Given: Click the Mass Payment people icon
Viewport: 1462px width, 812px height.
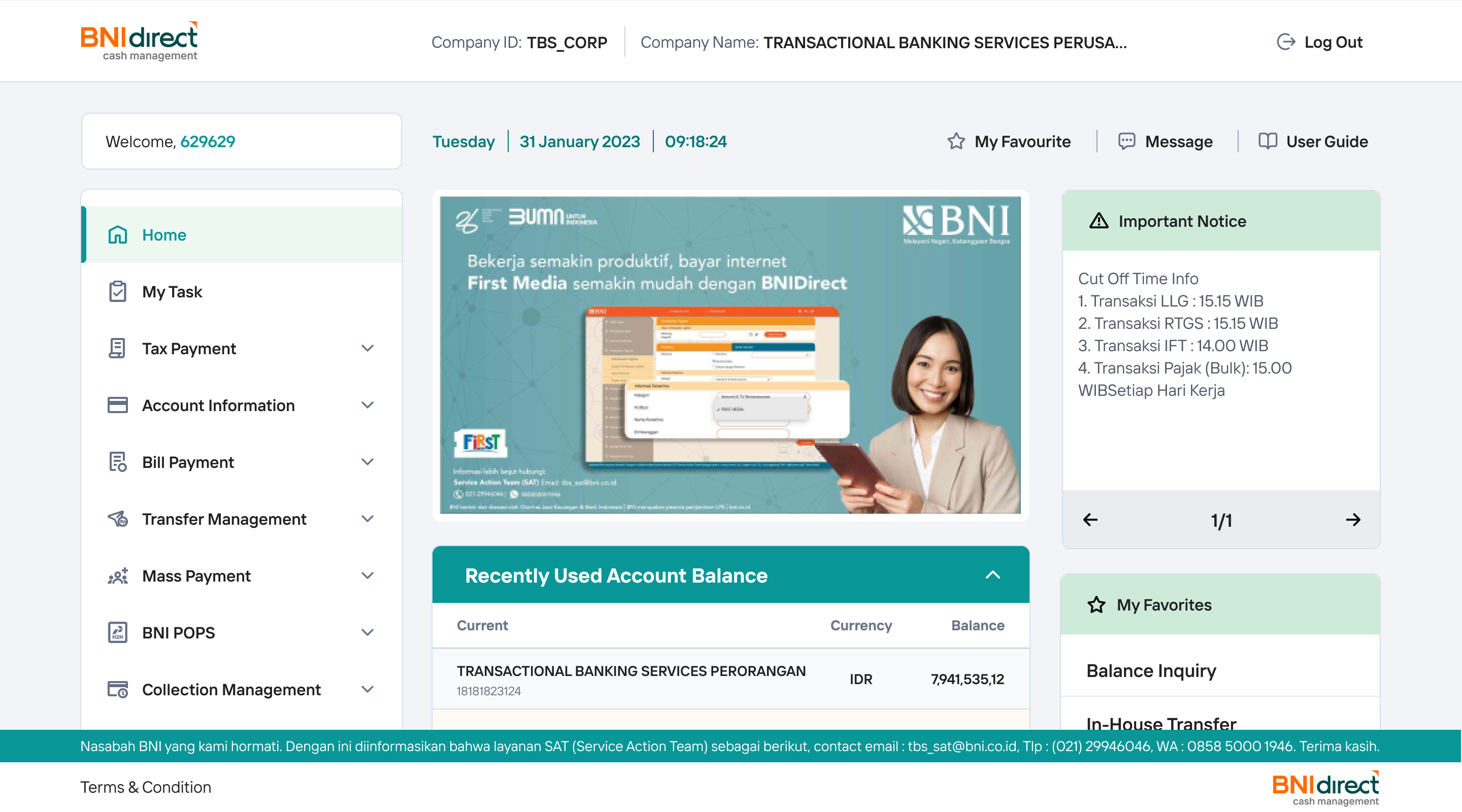Looking at the screenshot, I should [x=117, y=576].
